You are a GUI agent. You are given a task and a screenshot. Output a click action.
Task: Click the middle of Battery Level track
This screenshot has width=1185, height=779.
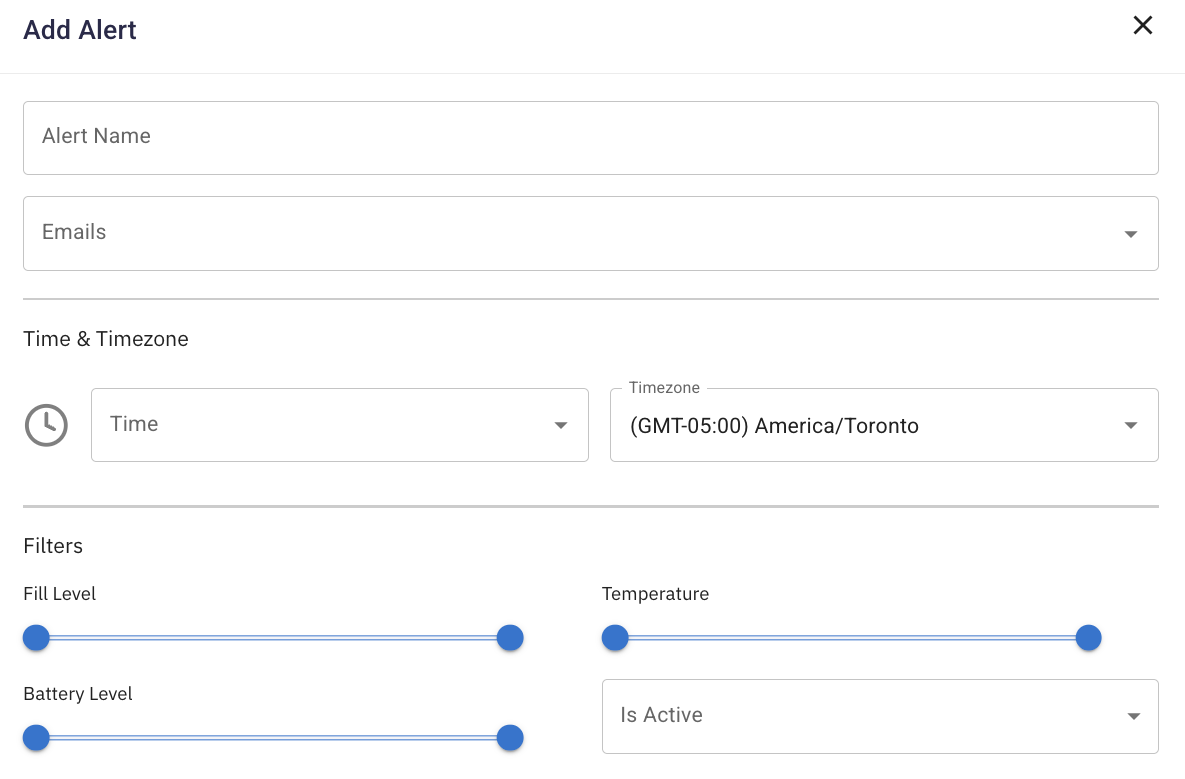pos(273,738)
